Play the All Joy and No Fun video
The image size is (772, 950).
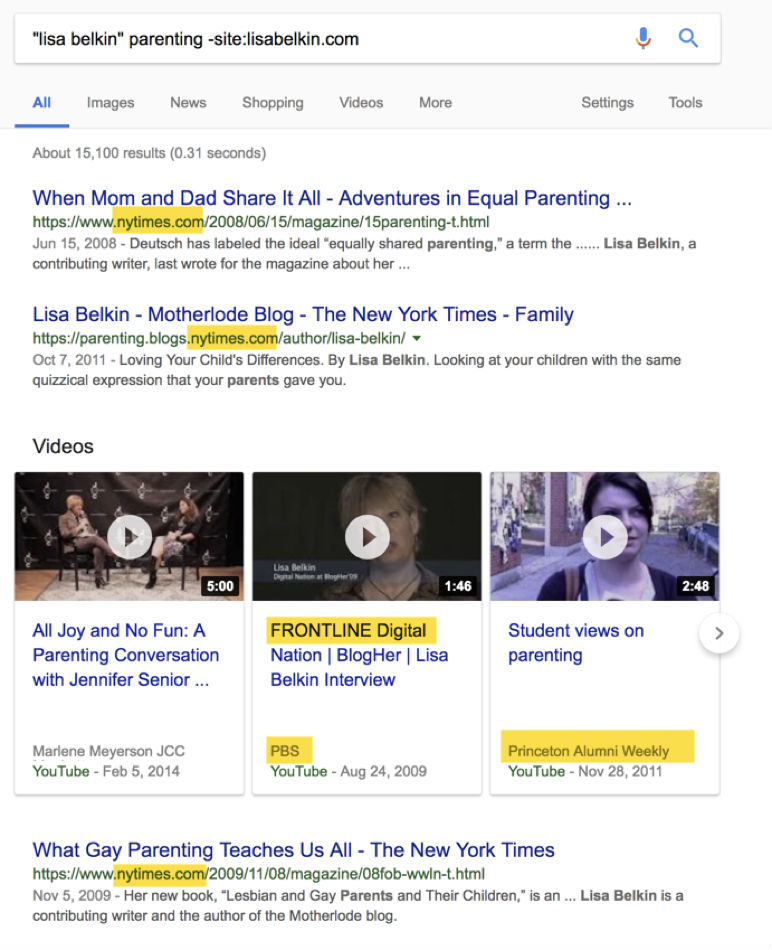(x=129, y=537)
